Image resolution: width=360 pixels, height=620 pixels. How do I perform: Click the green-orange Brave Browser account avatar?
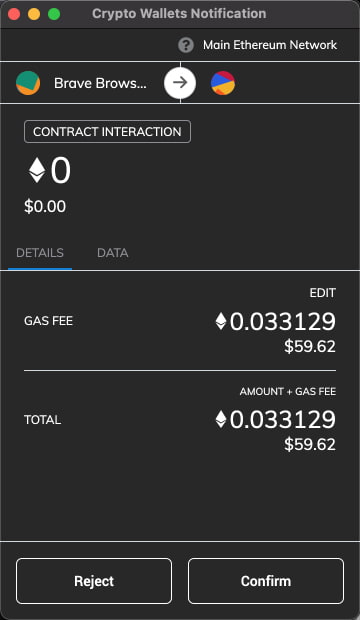tap(28, 83)
